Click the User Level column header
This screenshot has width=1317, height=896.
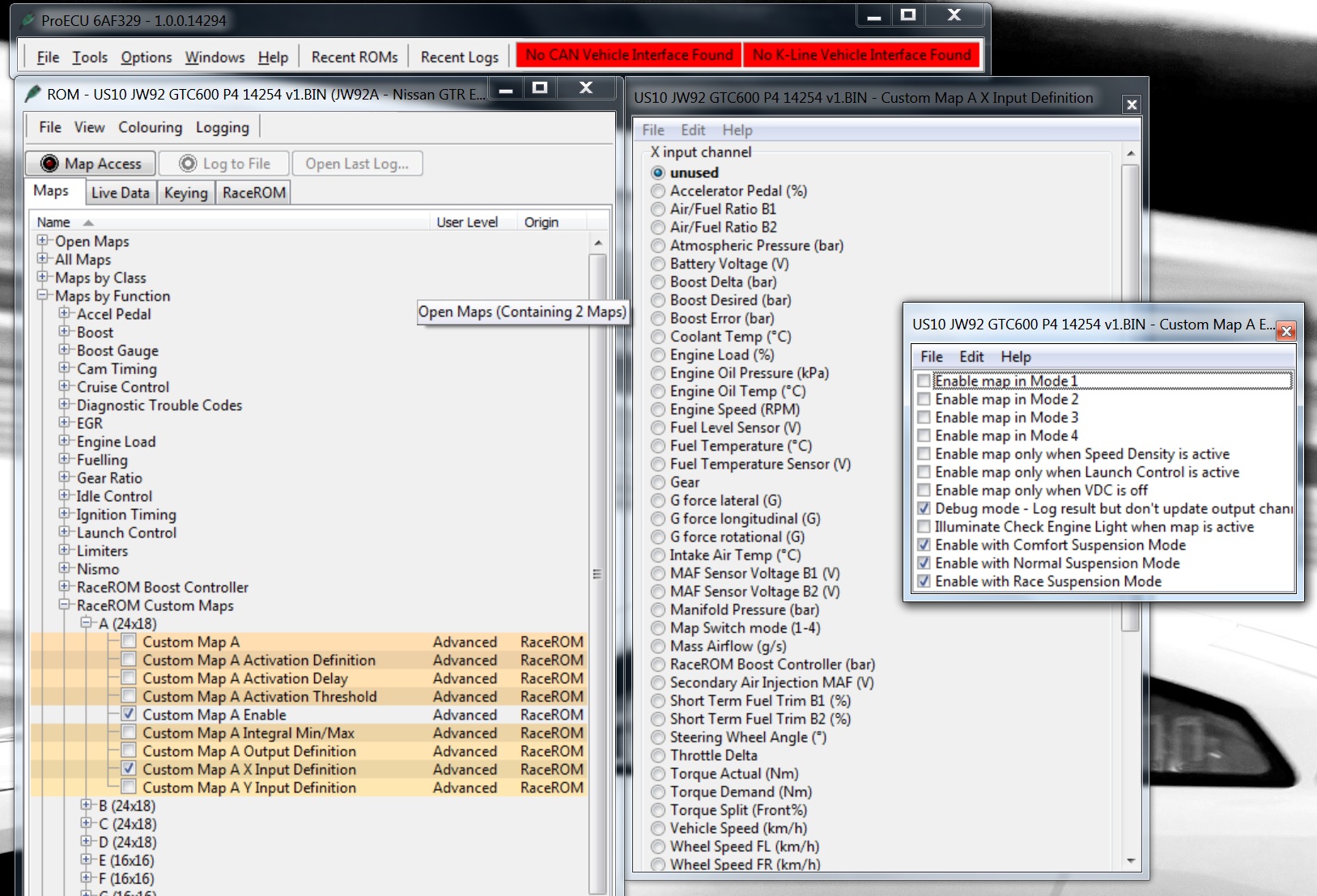click(x=467, y=223)
